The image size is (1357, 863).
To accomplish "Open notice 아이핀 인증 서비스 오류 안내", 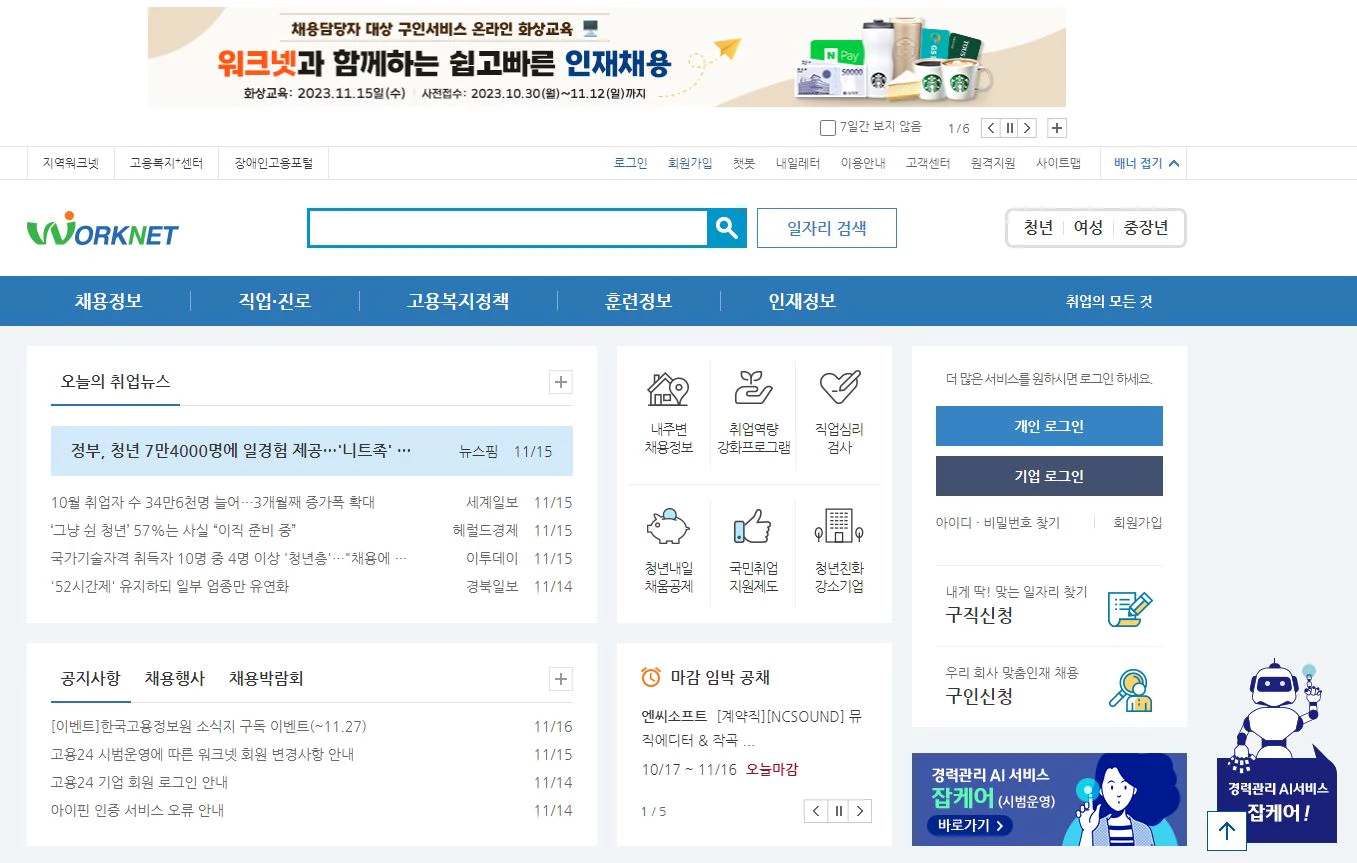I will (137, 810).
